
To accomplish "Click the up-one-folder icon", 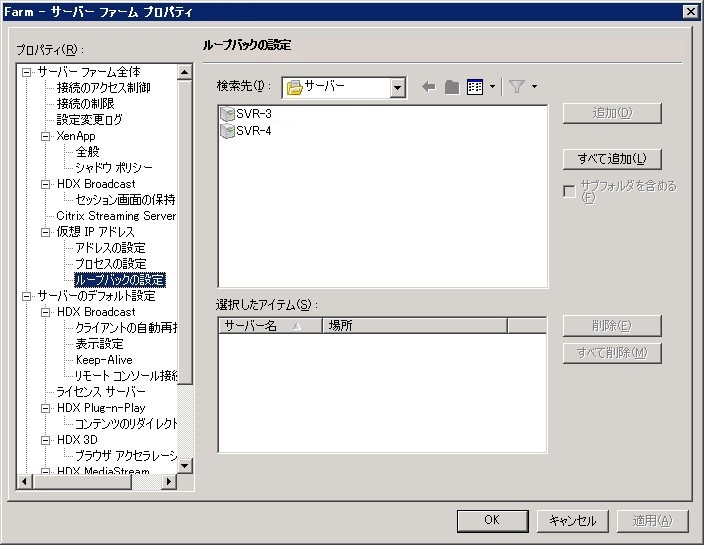I will tap(451, 88).
